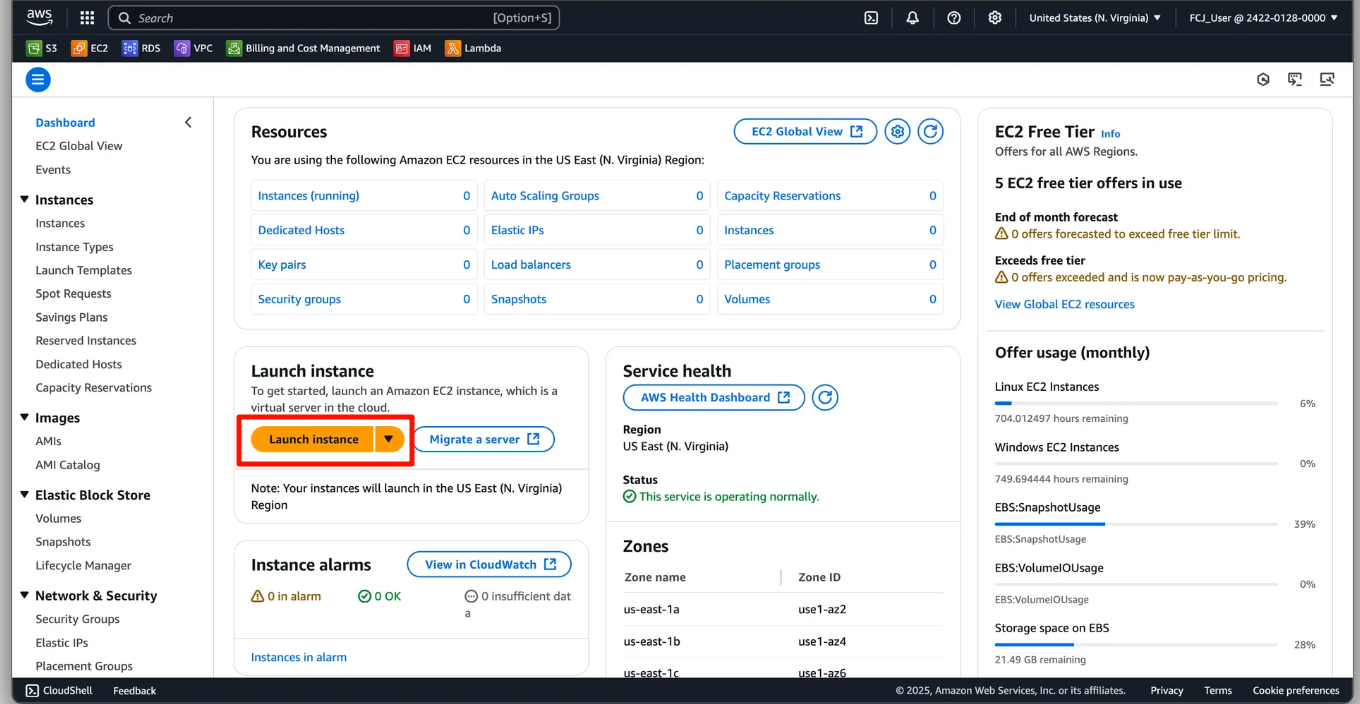Collapse the sidebar with the chevron

[x=188, y=122]
